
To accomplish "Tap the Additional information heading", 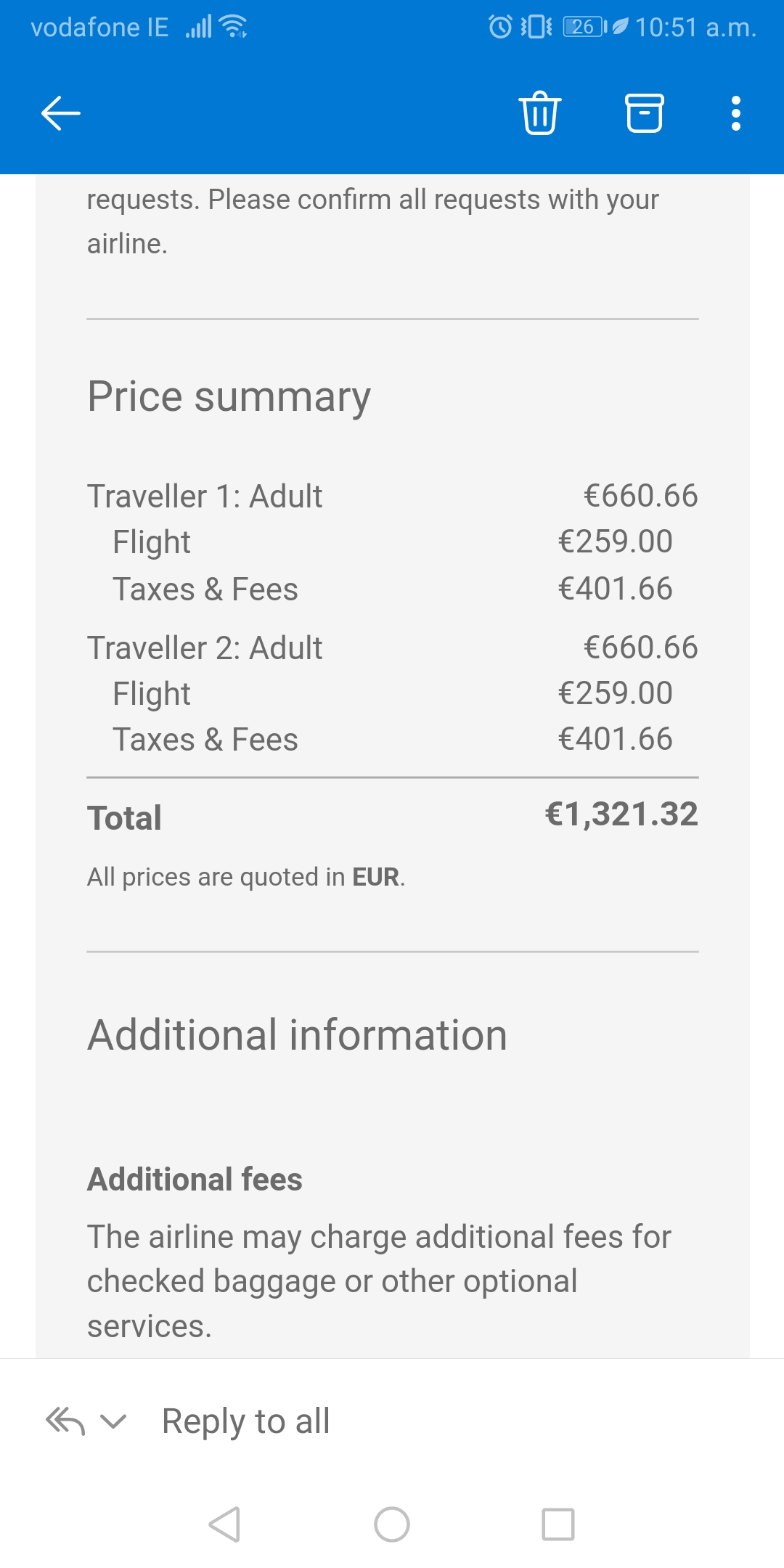I will 298,1034.
